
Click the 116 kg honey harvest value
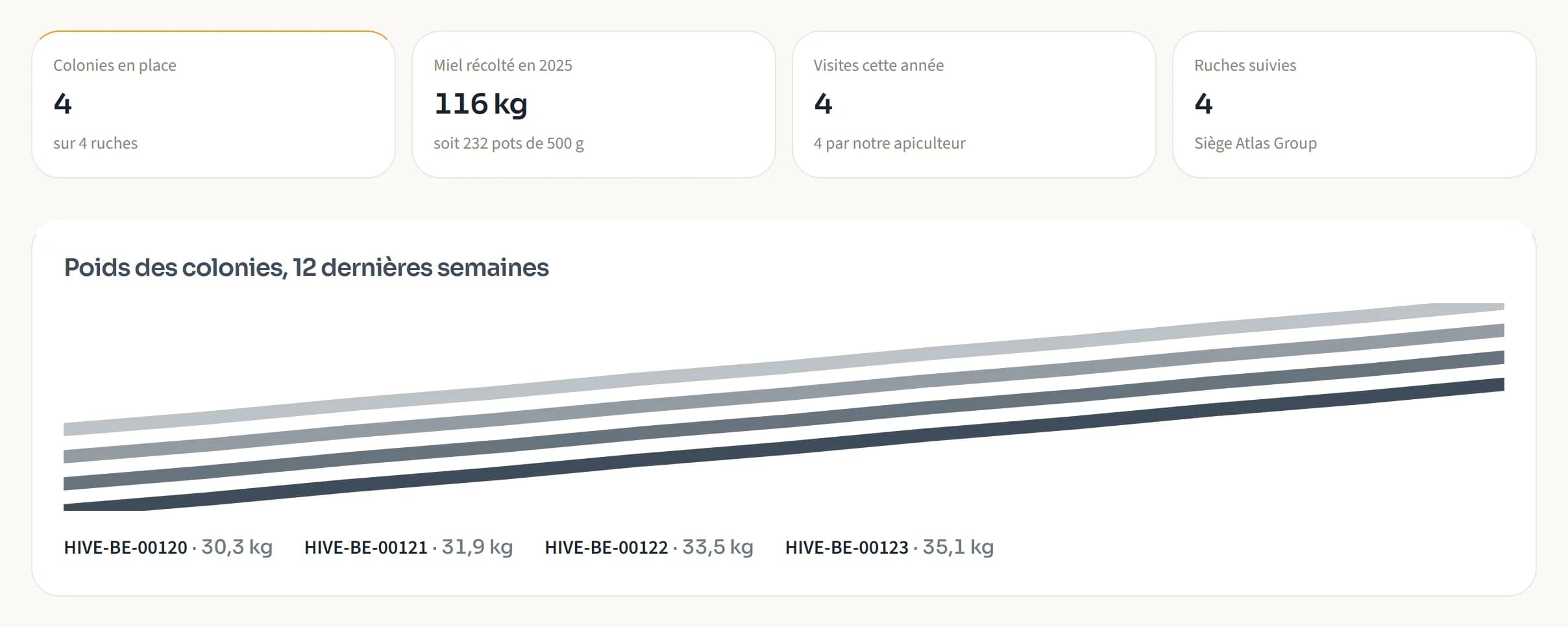tap(481, 104)
